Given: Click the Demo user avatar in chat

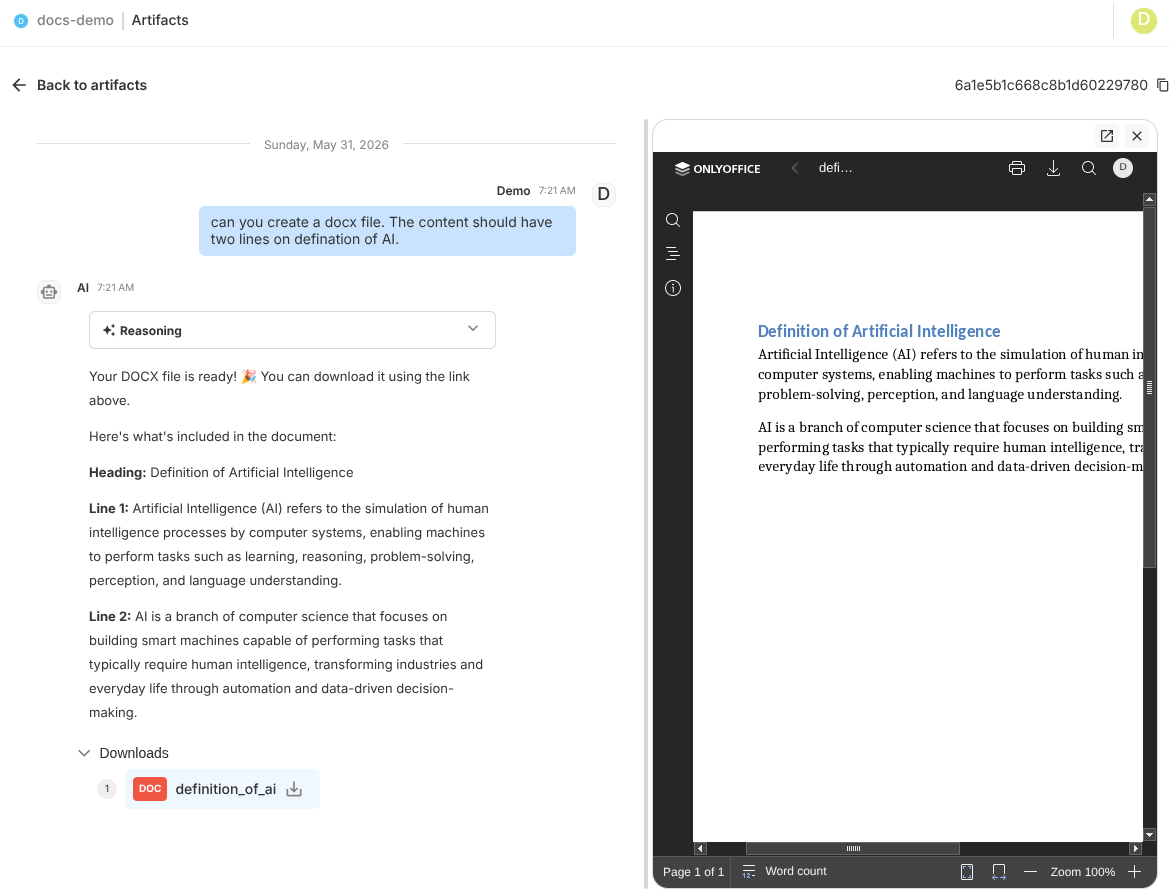Looking at the screenshot, I should coord(603,195).
